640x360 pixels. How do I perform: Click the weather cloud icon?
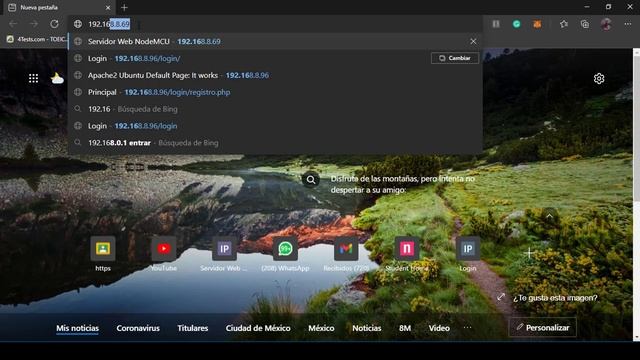pyautogui.click(x=57, y=78)
